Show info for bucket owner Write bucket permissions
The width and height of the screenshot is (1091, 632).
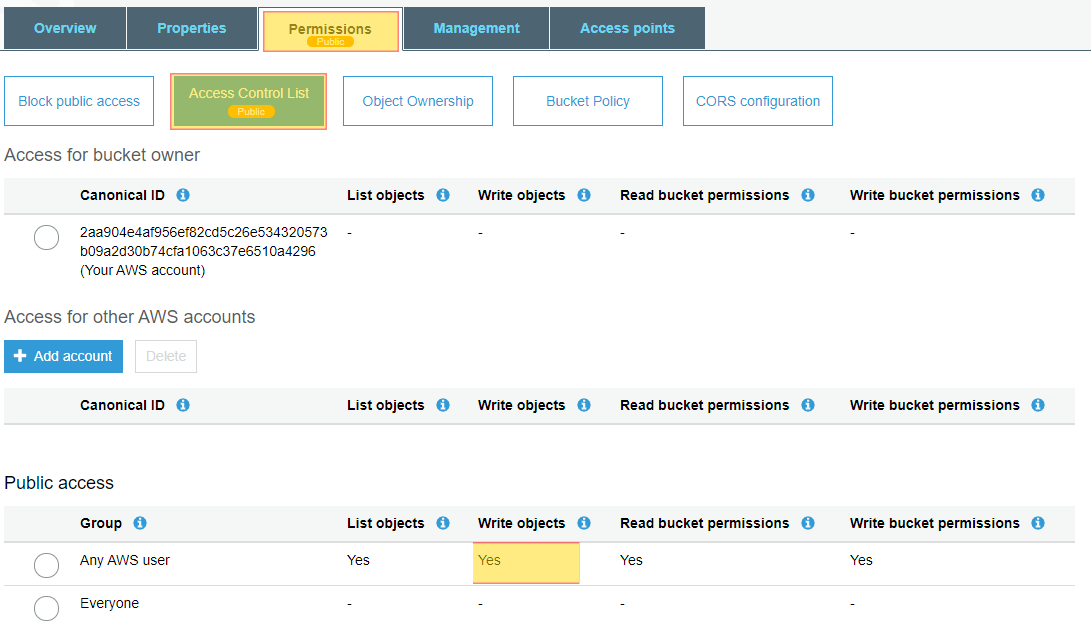1038,195
